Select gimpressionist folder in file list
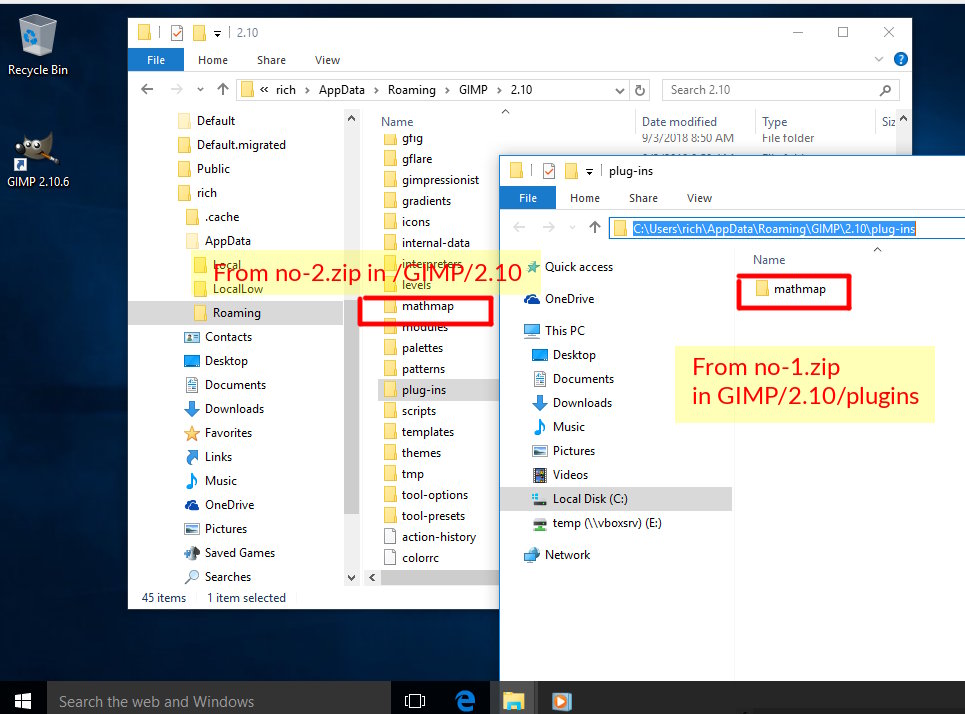The width and height of the screenshot is (965, 714). (x=440, y=180)
